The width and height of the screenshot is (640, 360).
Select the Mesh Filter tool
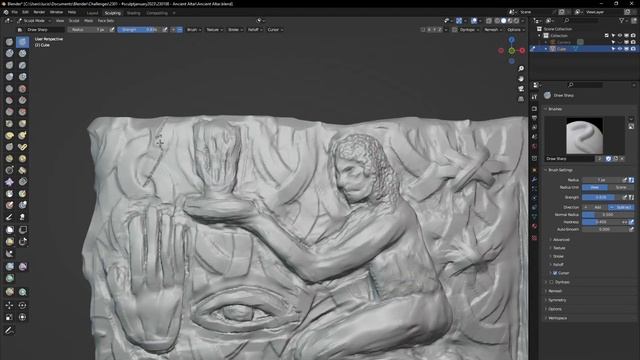coord(9,267)
